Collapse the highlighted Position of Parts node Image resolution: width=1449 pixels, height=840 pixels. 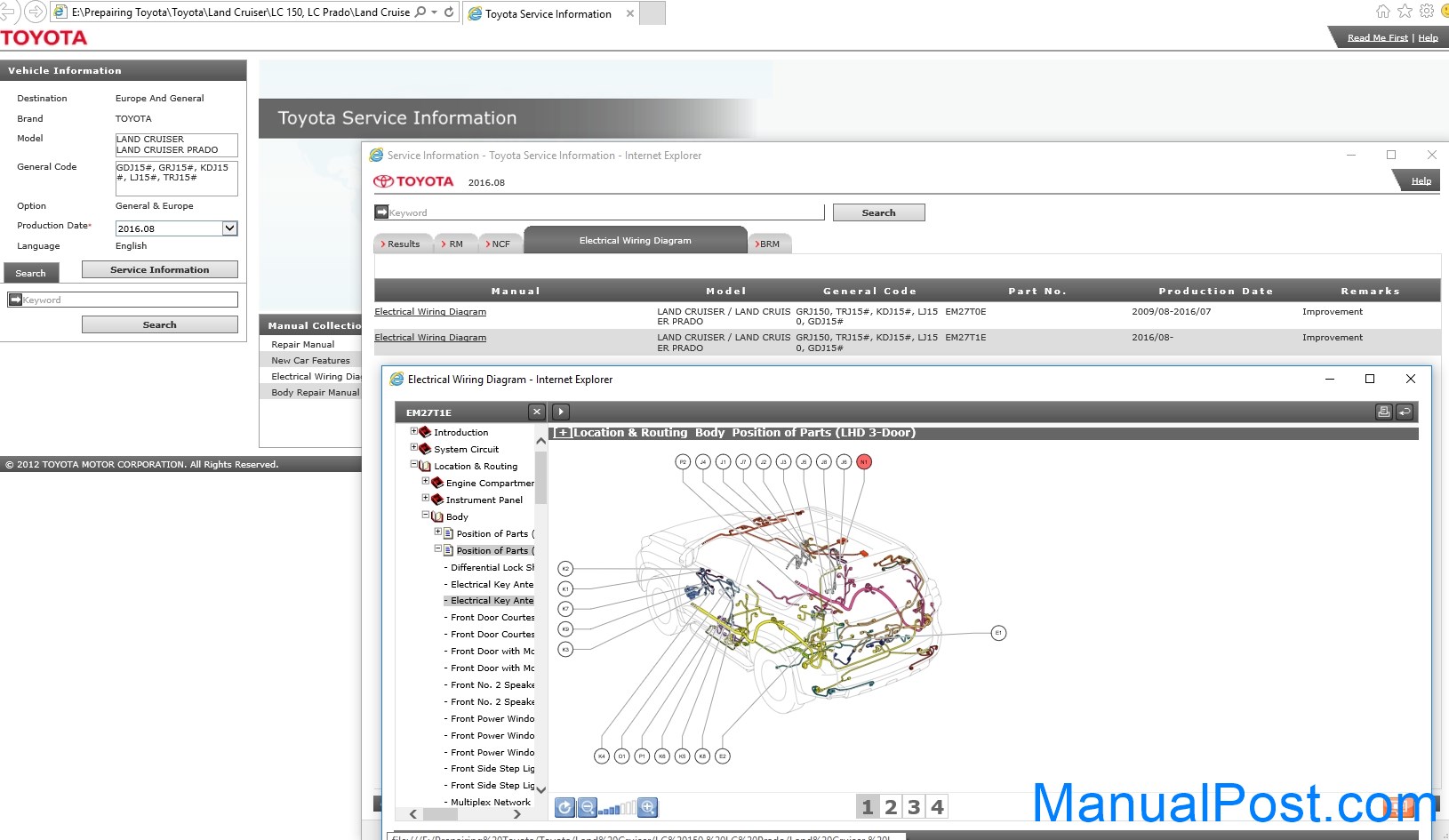pyautogui.click(x=437, y=548)
